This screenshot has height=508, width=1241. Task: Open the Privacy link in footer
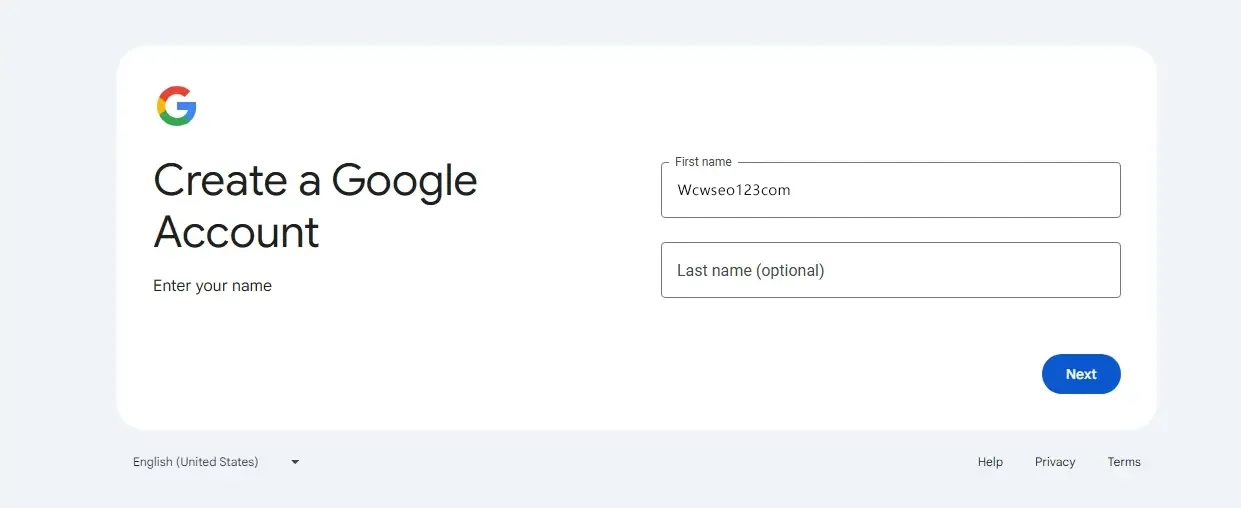[x=1055, y=462]
